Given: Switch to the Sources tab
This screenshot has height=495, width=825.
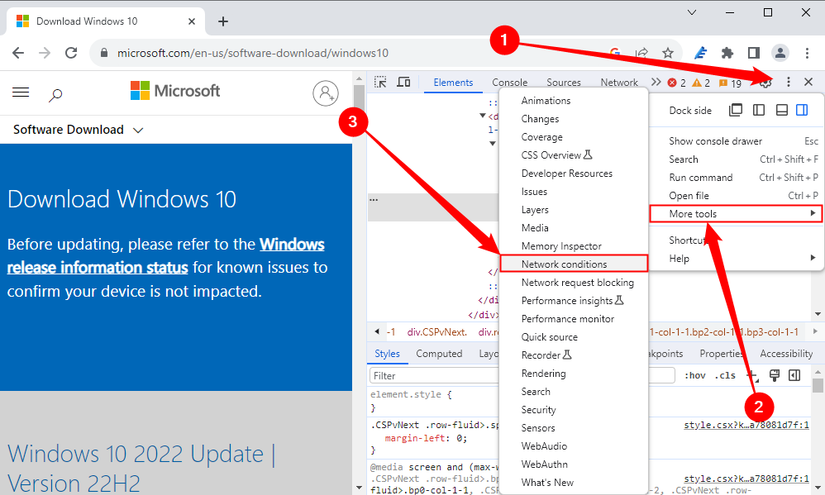Looking at the screenshot, I should pyautogui.click(x=564, y=83).
